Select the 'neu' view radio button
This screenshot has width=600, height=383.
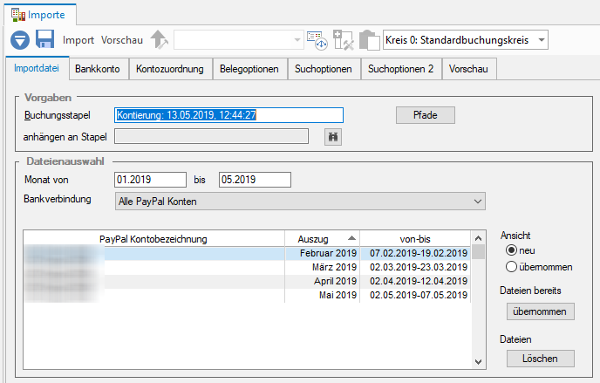pos(511,251)
